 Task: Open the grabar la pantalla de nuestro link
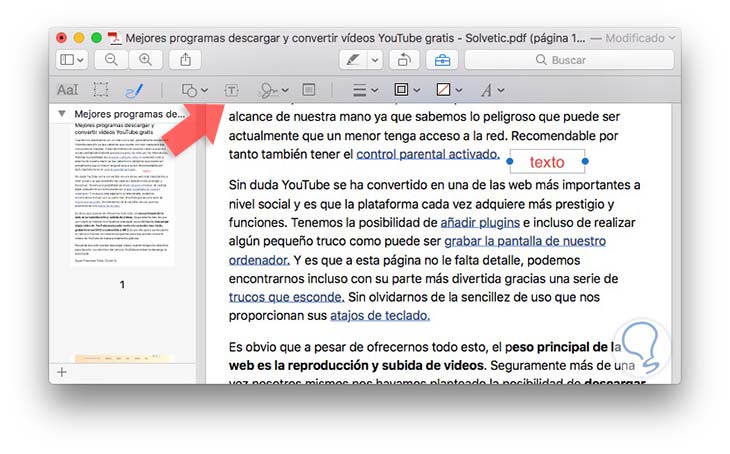pos(525,241)
